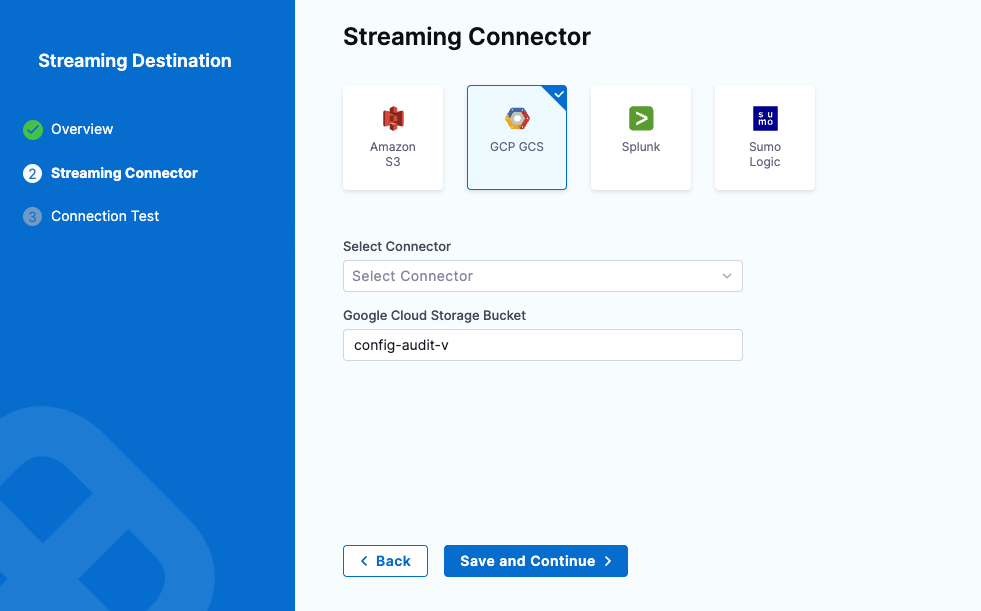
Task: Select the Splunk card label
Action: pyautogui.click(x=641, y=147)
